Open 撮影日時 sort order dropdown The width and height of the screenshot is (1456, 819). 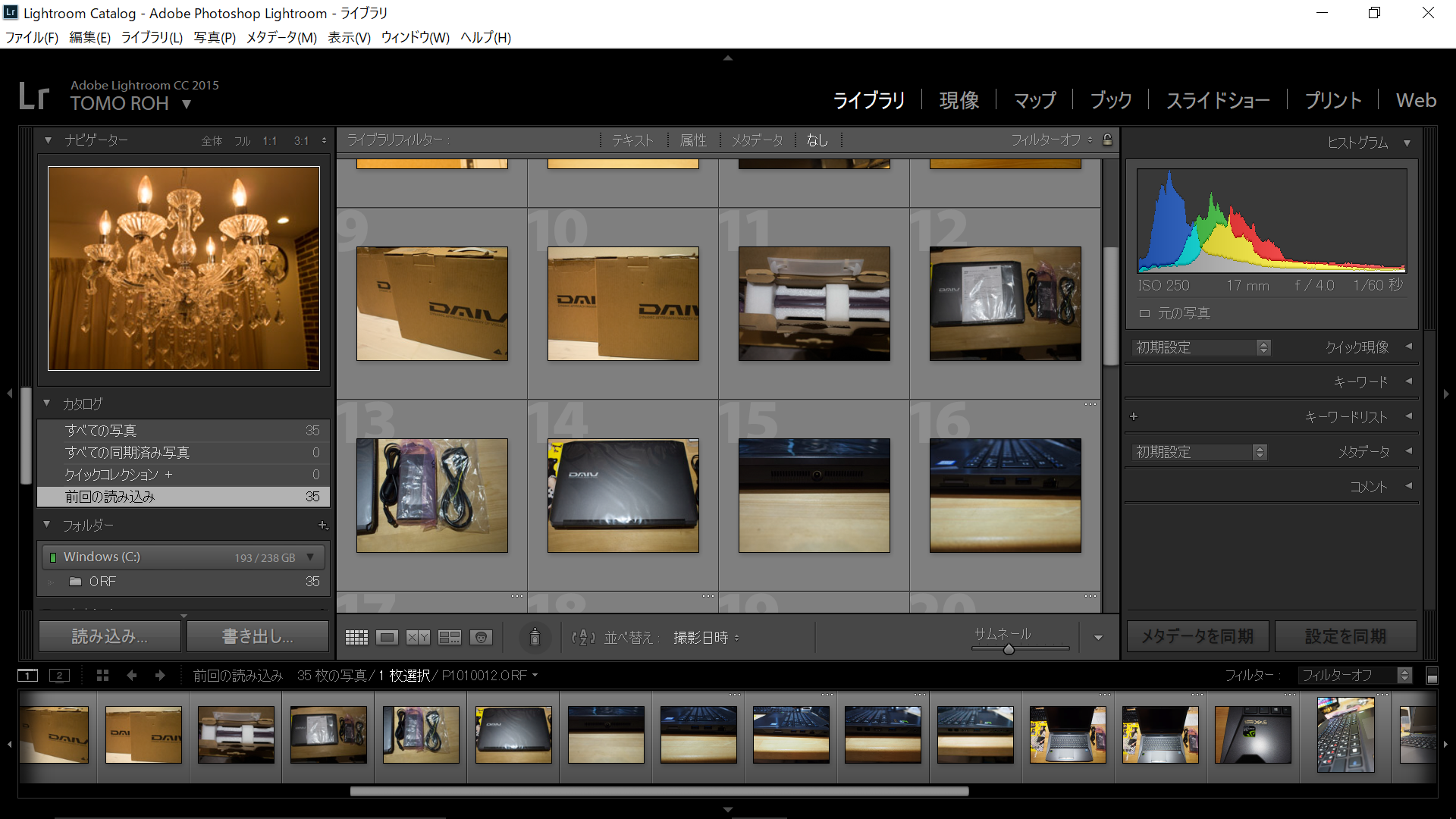click(x=706, y=638)
